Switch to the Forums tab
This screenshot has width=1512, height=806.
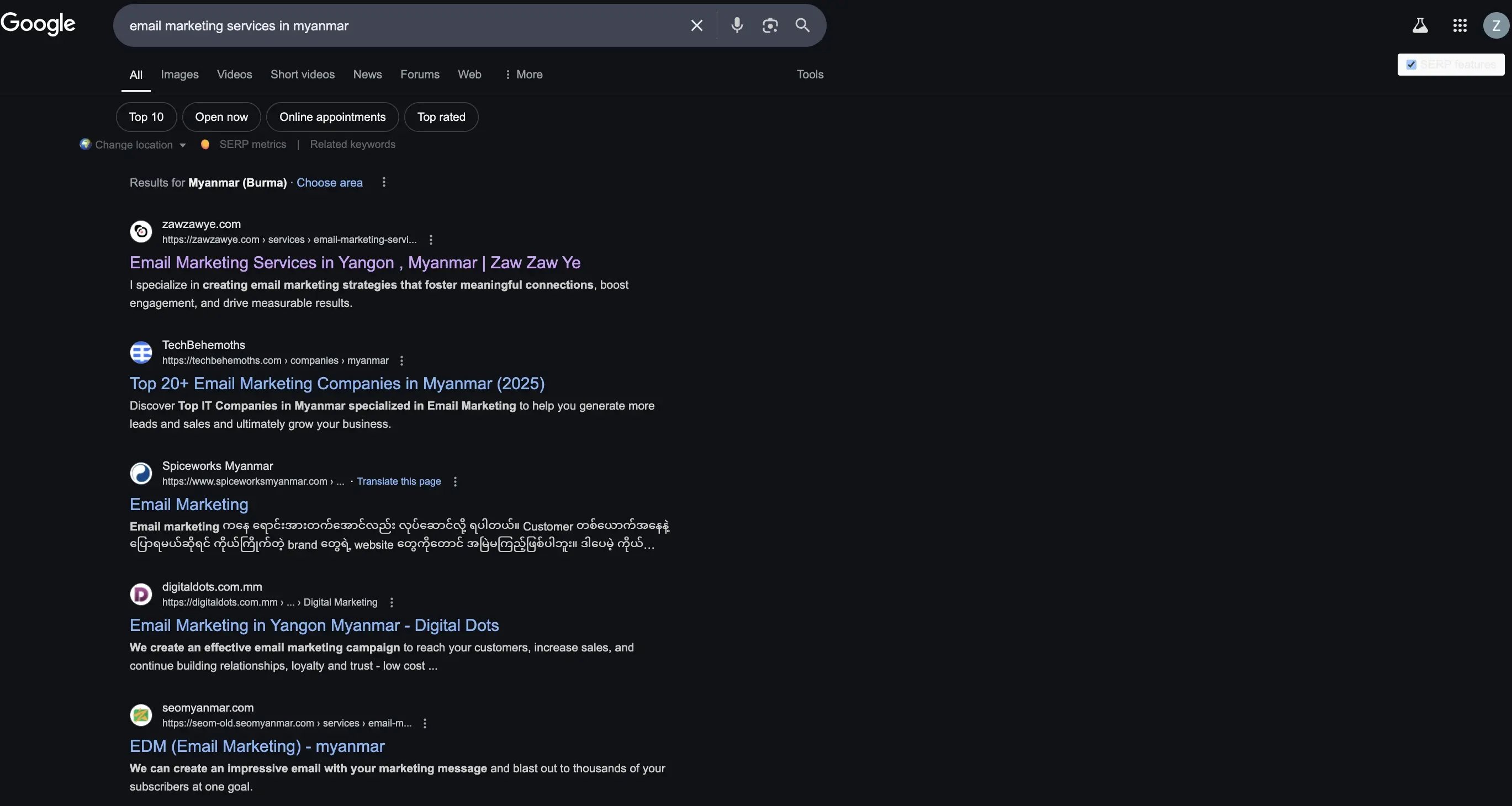[x=420, y=75]
